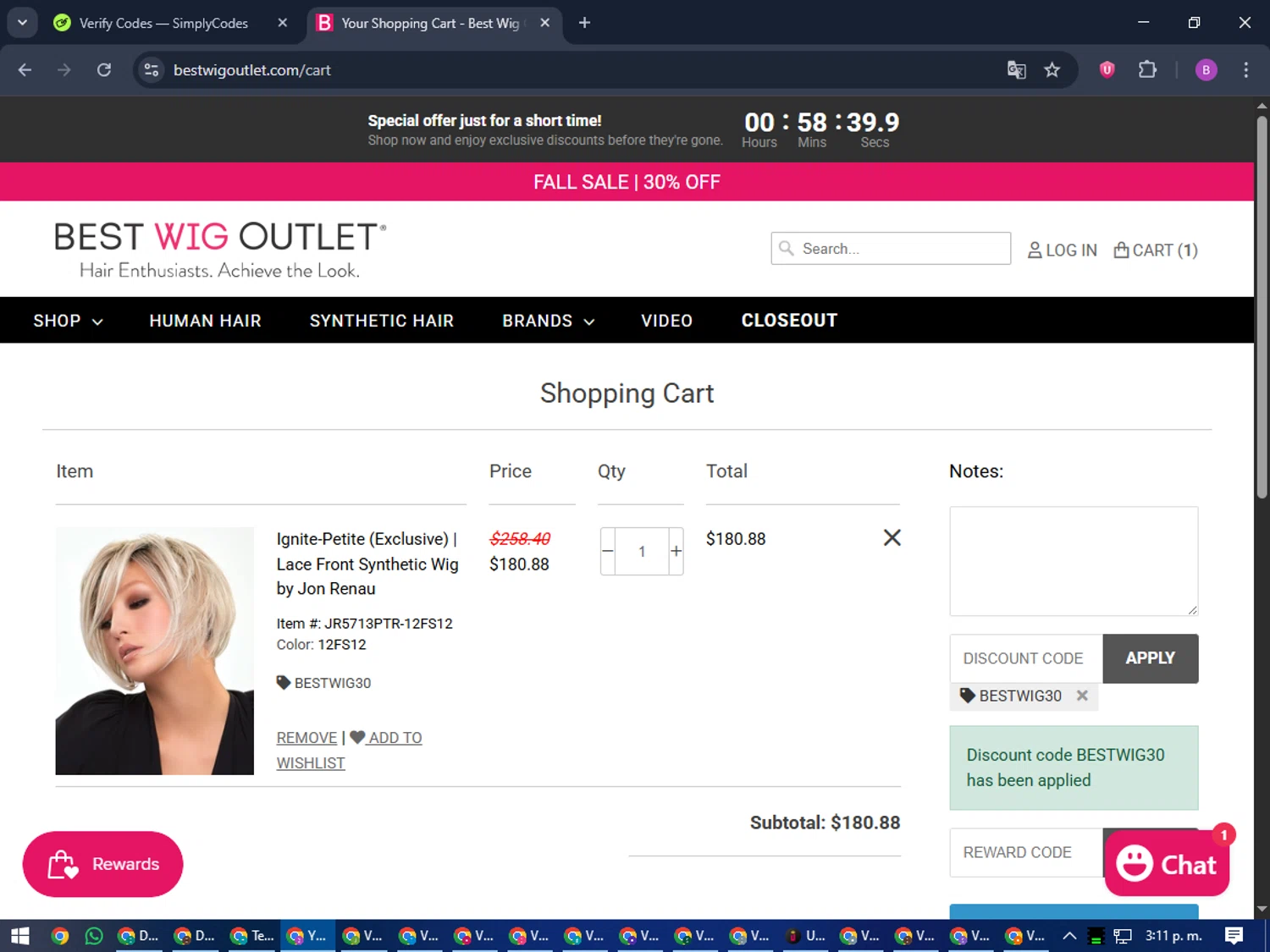Open the Ignite-Petite wig product thumbnail
Screen dimensions: 1270x952
155,651
